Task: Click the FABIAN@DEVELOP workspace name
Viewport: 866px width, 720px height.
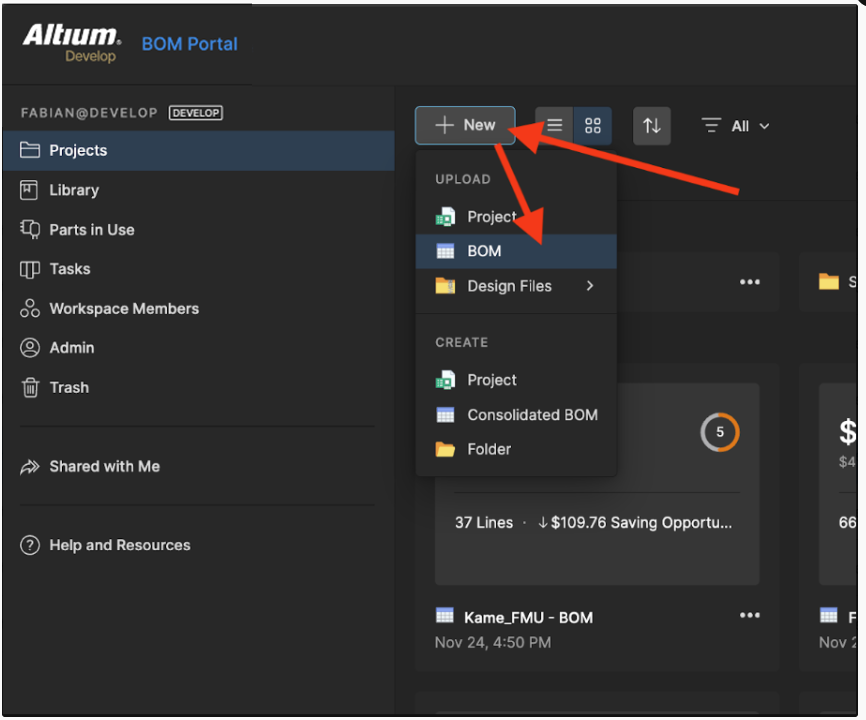Action: click(x=89, y=113)
